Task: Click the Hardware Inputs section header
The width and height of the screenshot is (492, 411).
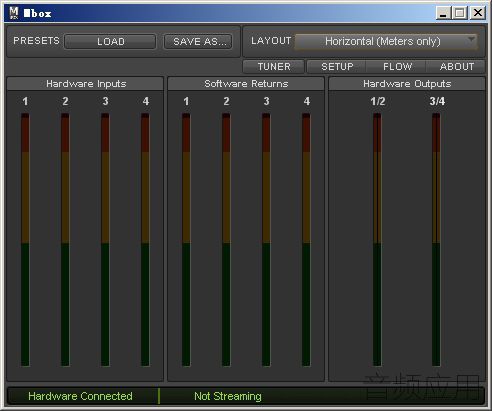Action: pyautogui.click(x=85, y=84)
